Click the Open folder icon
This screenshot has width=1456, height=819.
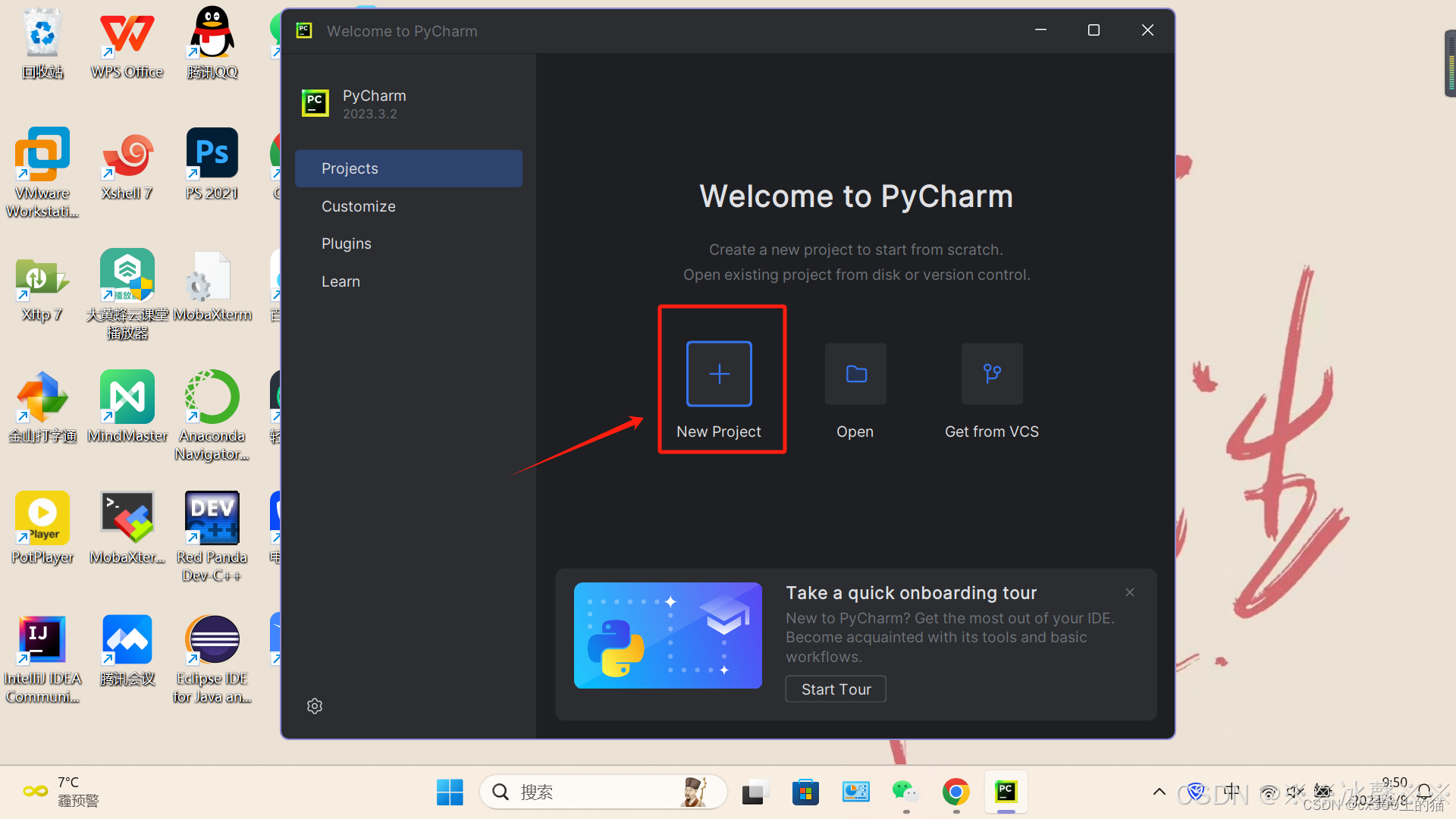[855, 374]
